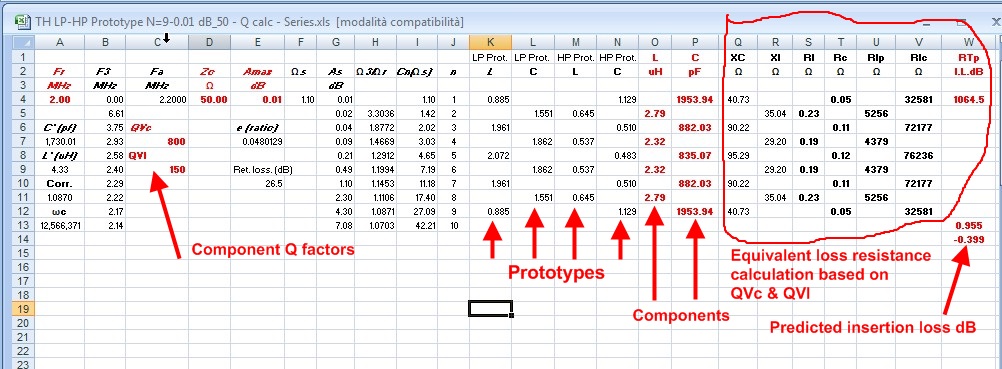Click the Rlp header cell

click(876, 58)
